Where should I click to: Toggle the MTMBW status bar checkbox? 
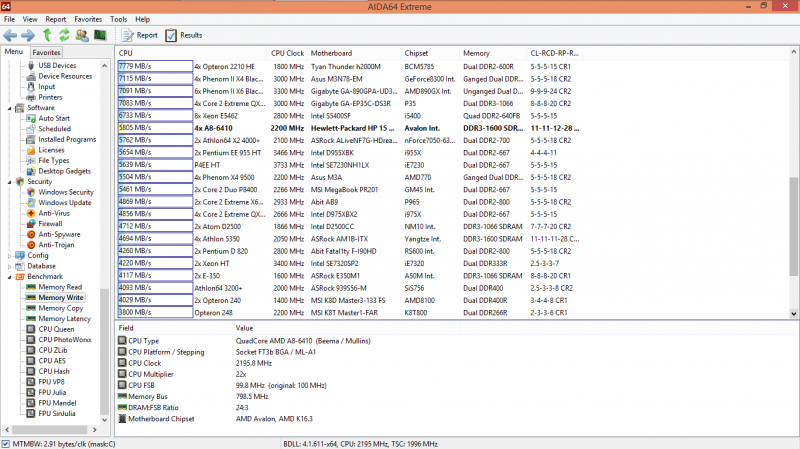6,444
